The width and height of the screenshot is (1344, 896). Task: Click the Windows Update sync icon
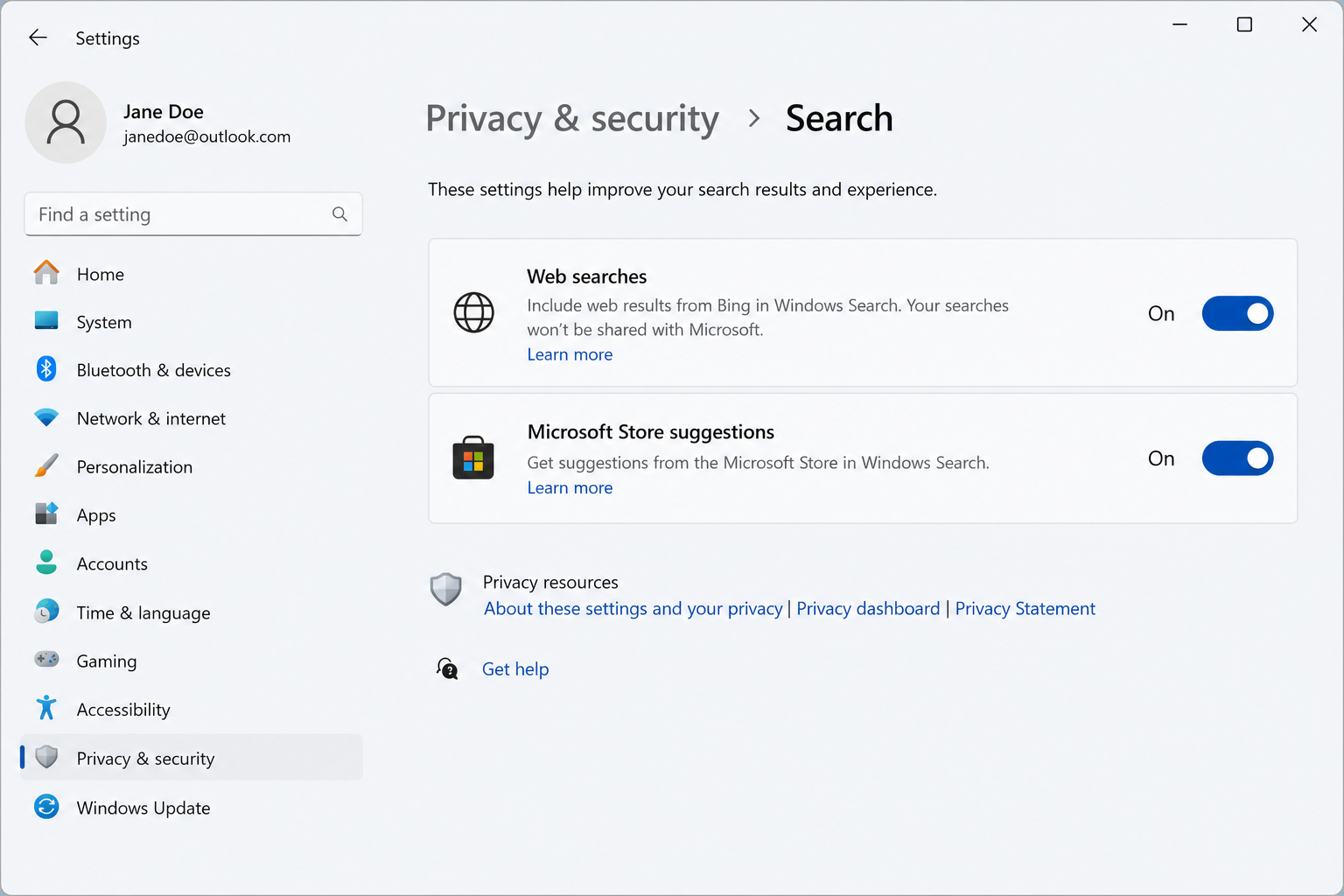(x=46, y=807)
